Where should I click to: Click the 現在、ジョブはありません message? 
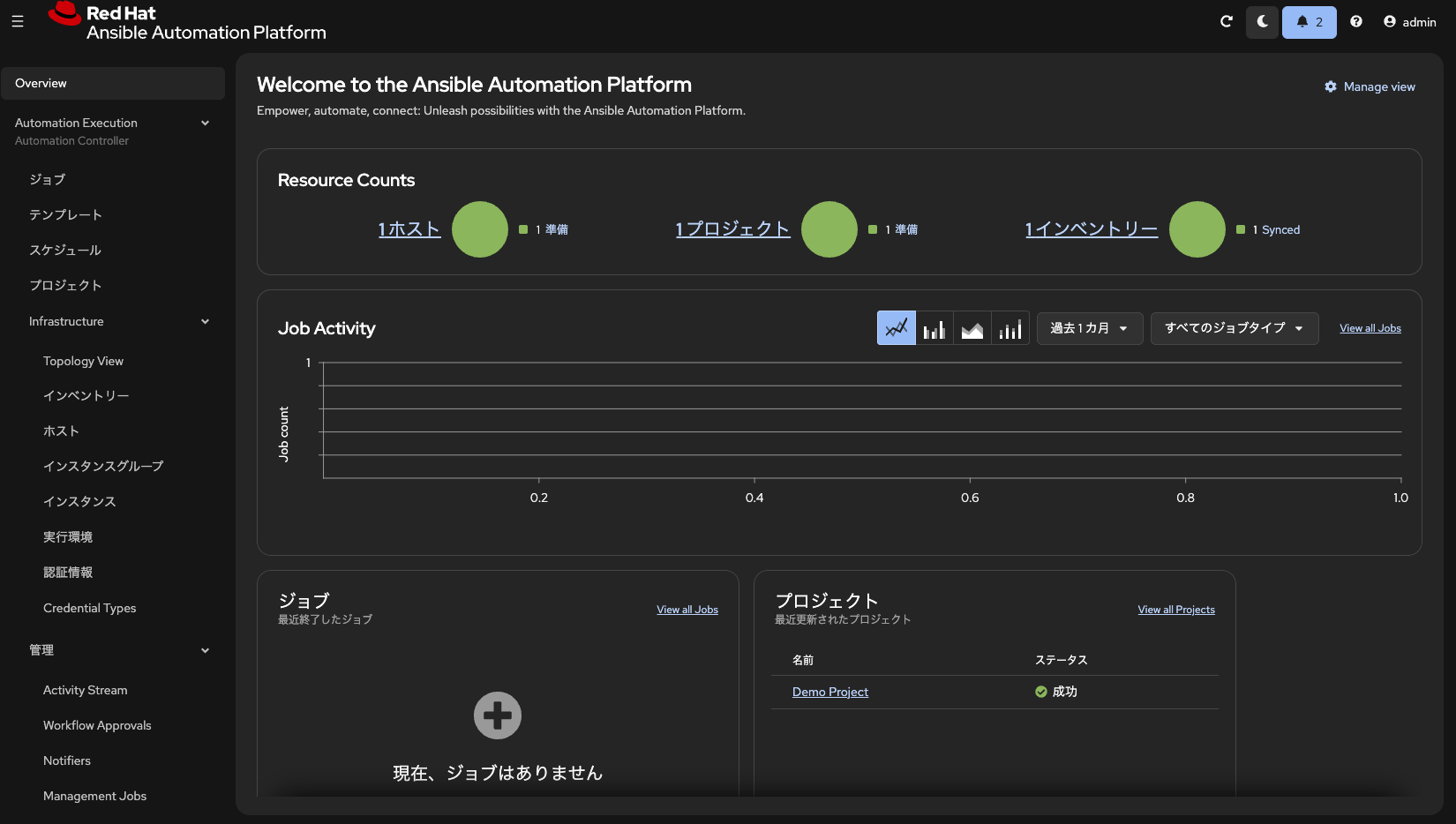[498, 773]
